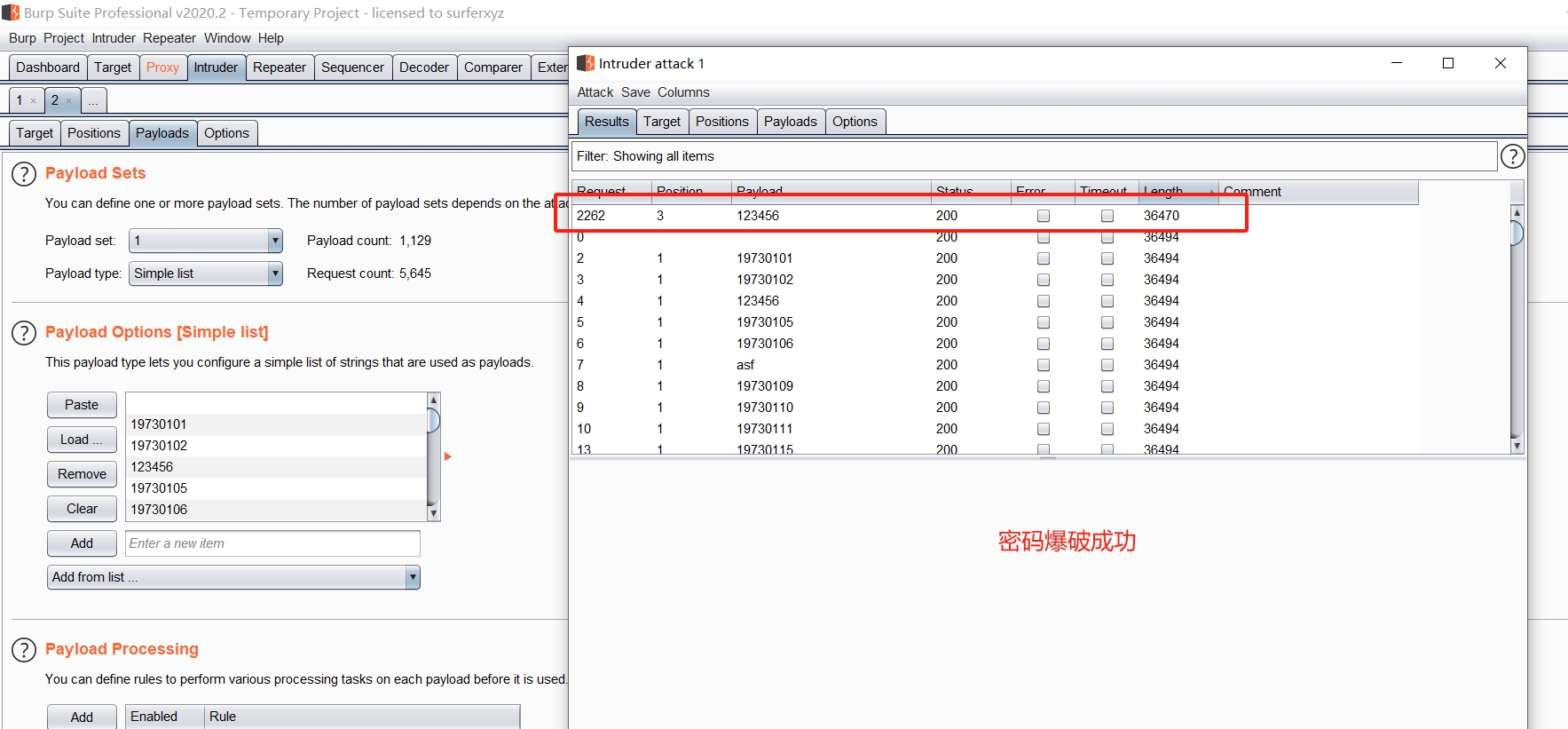Image resolution: width=1568 pixels, height=729 pixels.
Task: Sort results by the Length column
Action: click(1179, 192)
